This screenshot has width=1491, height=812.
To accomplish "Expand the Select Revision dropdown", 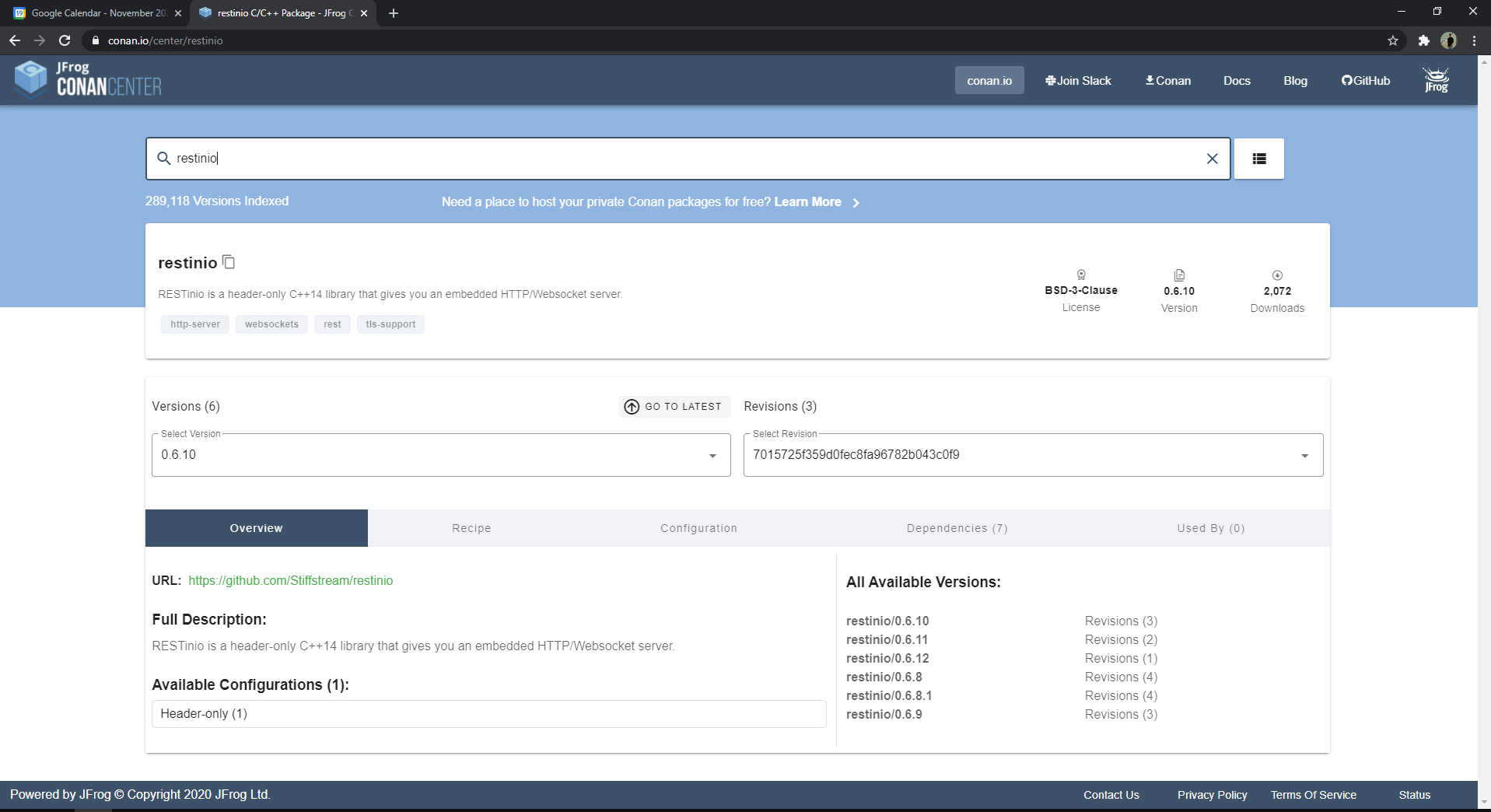I will [1033, 455].
